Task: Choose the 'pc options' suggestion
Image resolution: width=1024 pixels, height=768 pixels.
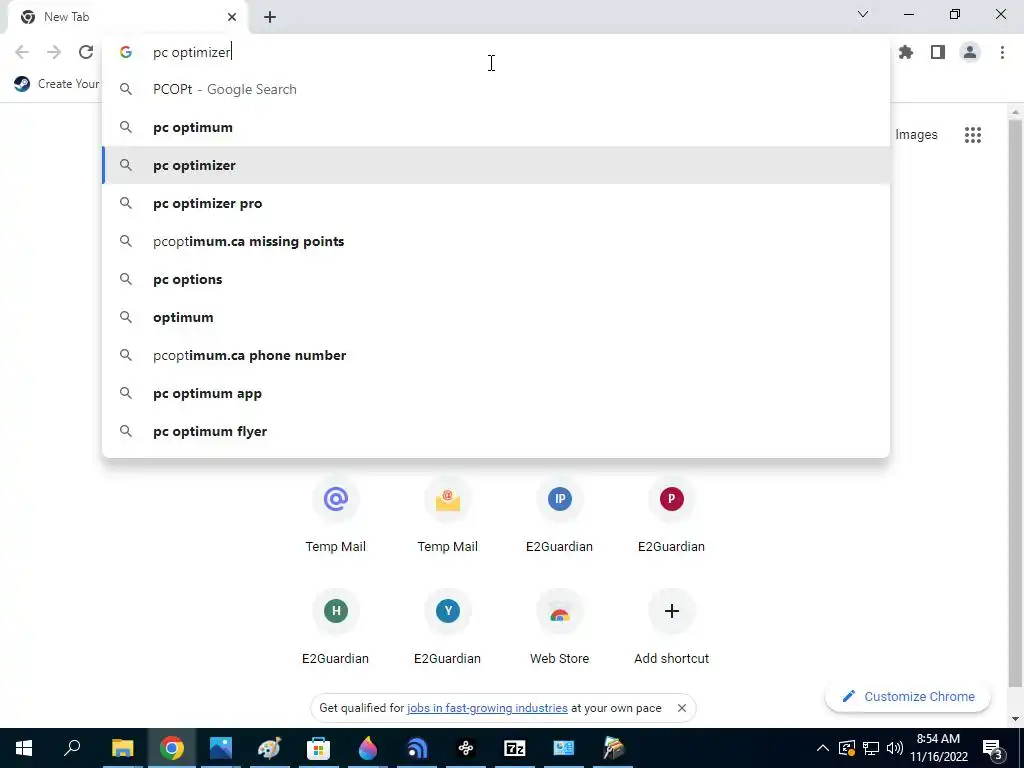Action: tap(496, 279)
